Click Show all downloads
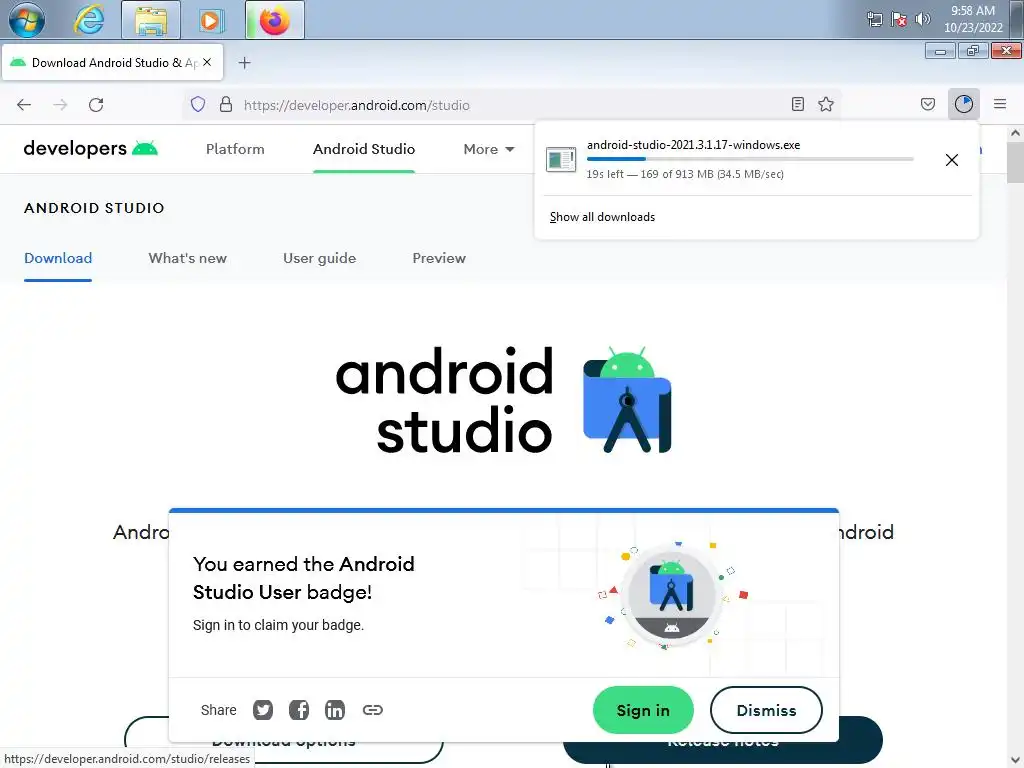1024x768 pixels. (x=602, y=217)
